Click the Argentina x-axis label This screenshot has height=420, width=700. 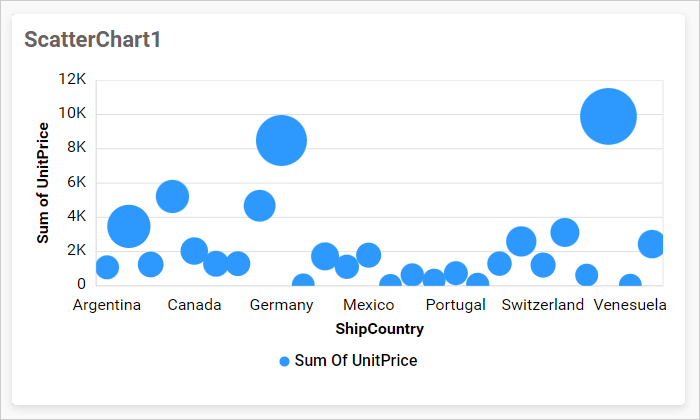[107, 305]
